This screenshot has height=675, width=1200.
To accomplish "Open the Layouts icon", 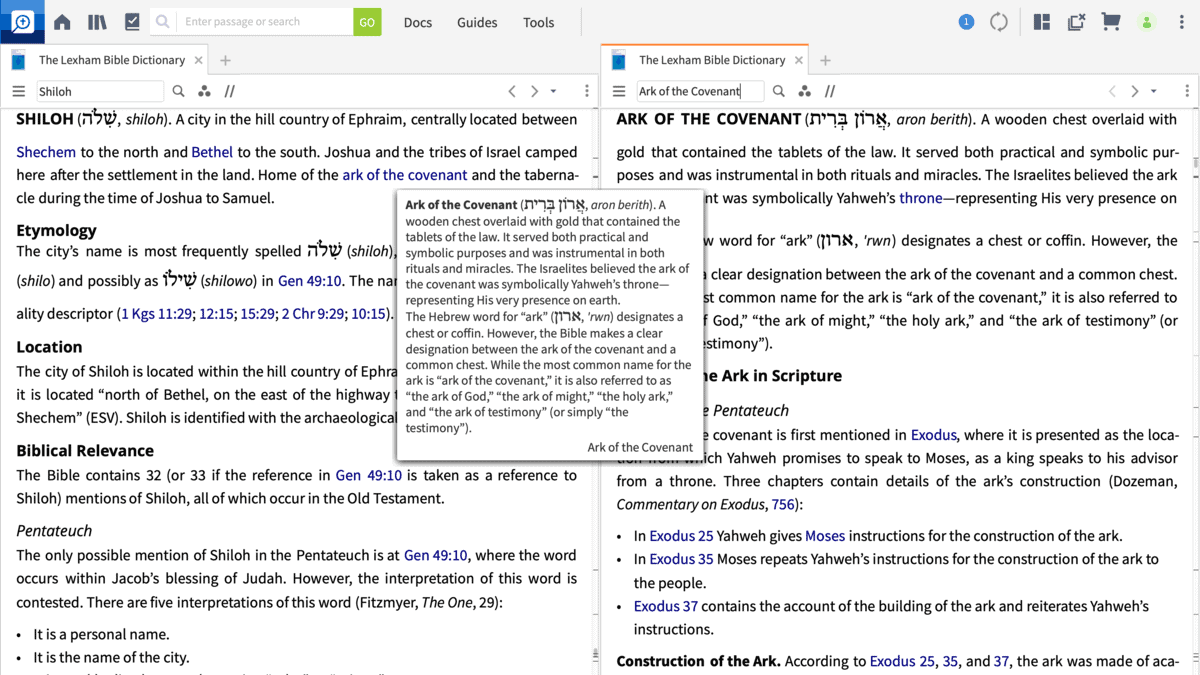I will 1042,22.
